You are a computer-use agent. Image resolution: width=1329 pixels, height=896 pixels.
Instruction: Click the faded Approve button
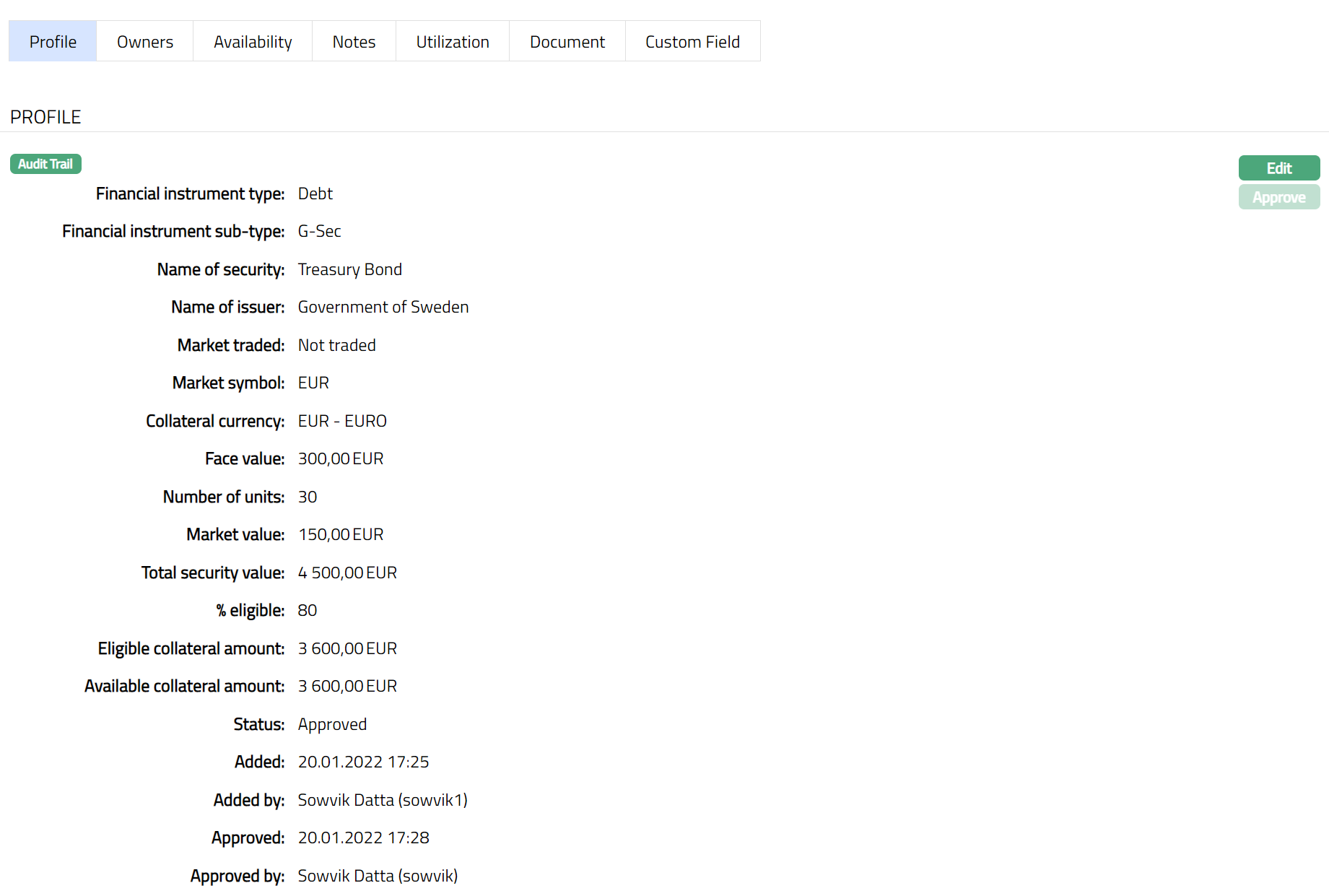pos(1278,197)
